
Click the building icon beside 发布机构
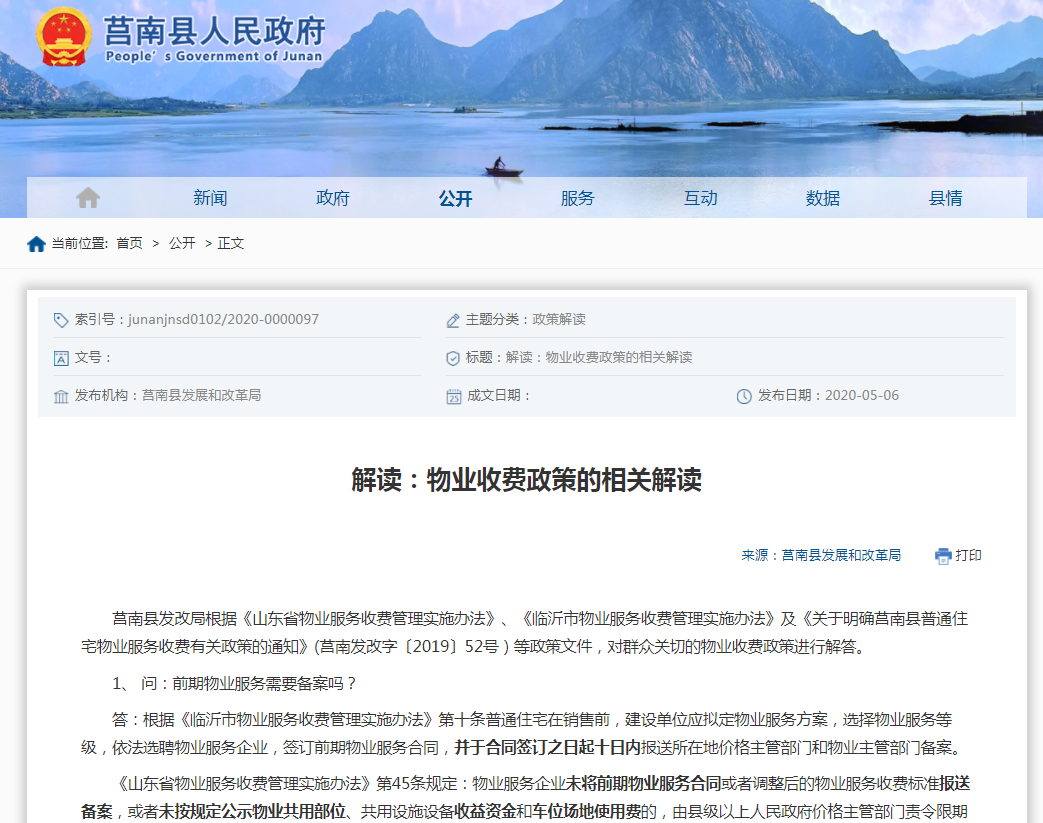(61, 396)
